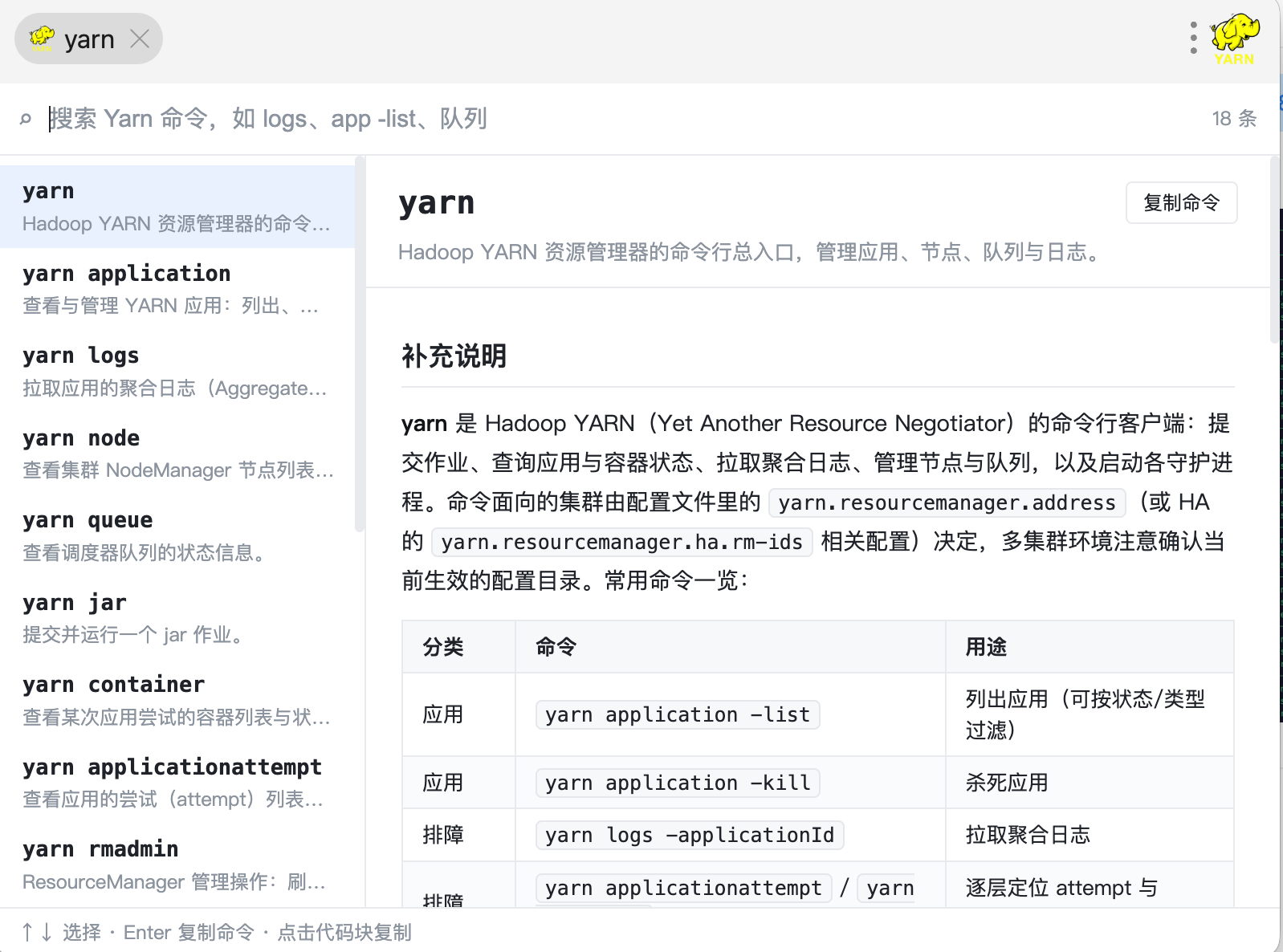The image size is (1283, 952).
Task: Select the yarn entry in the list
Action: click(177, 206)
